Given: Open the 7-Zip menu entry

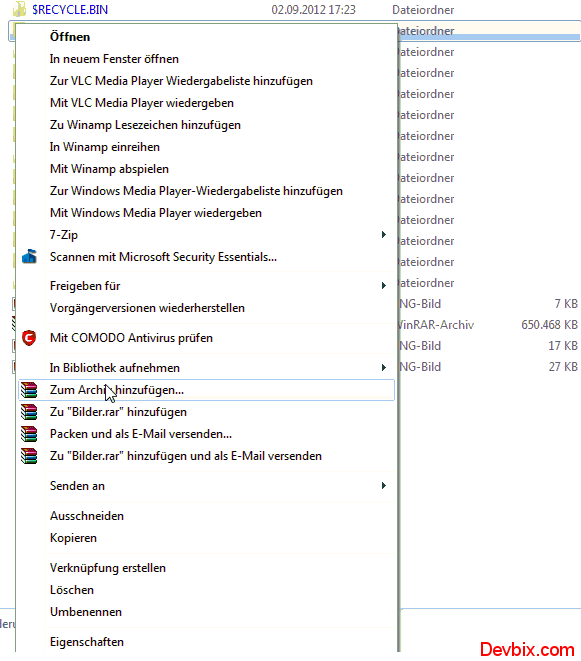Looking at the screenshot, I should [x=207, y=234].
